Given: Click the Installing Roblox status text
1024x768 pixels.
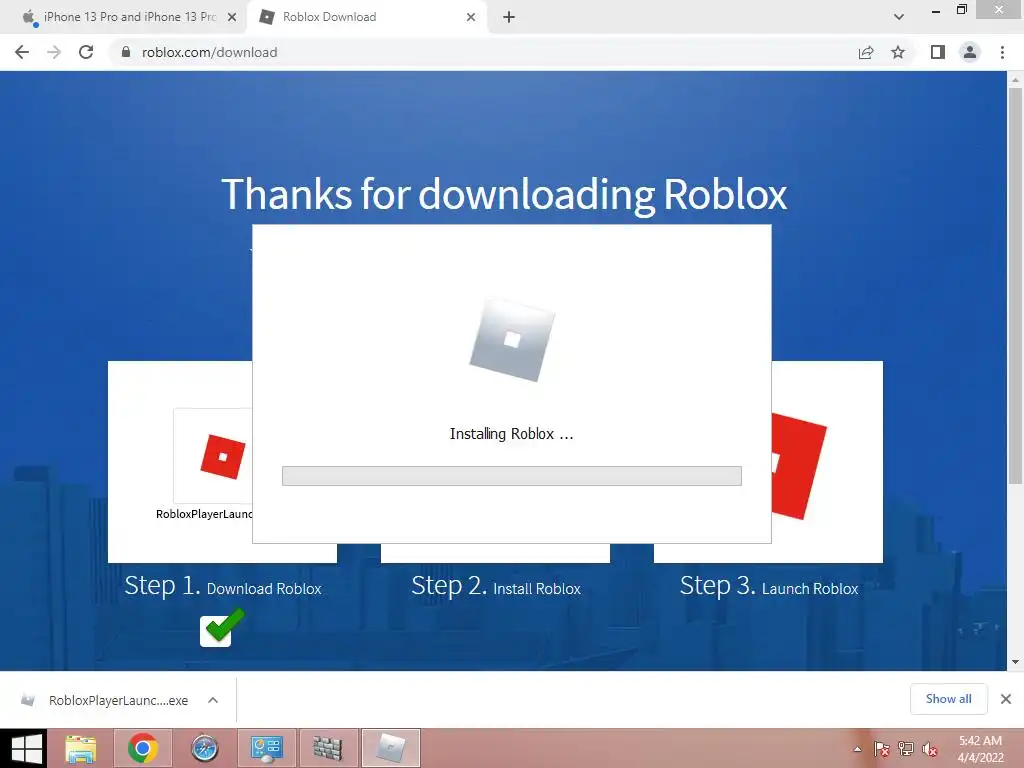Looking at the screenshot, I should [x=511, y=434].
